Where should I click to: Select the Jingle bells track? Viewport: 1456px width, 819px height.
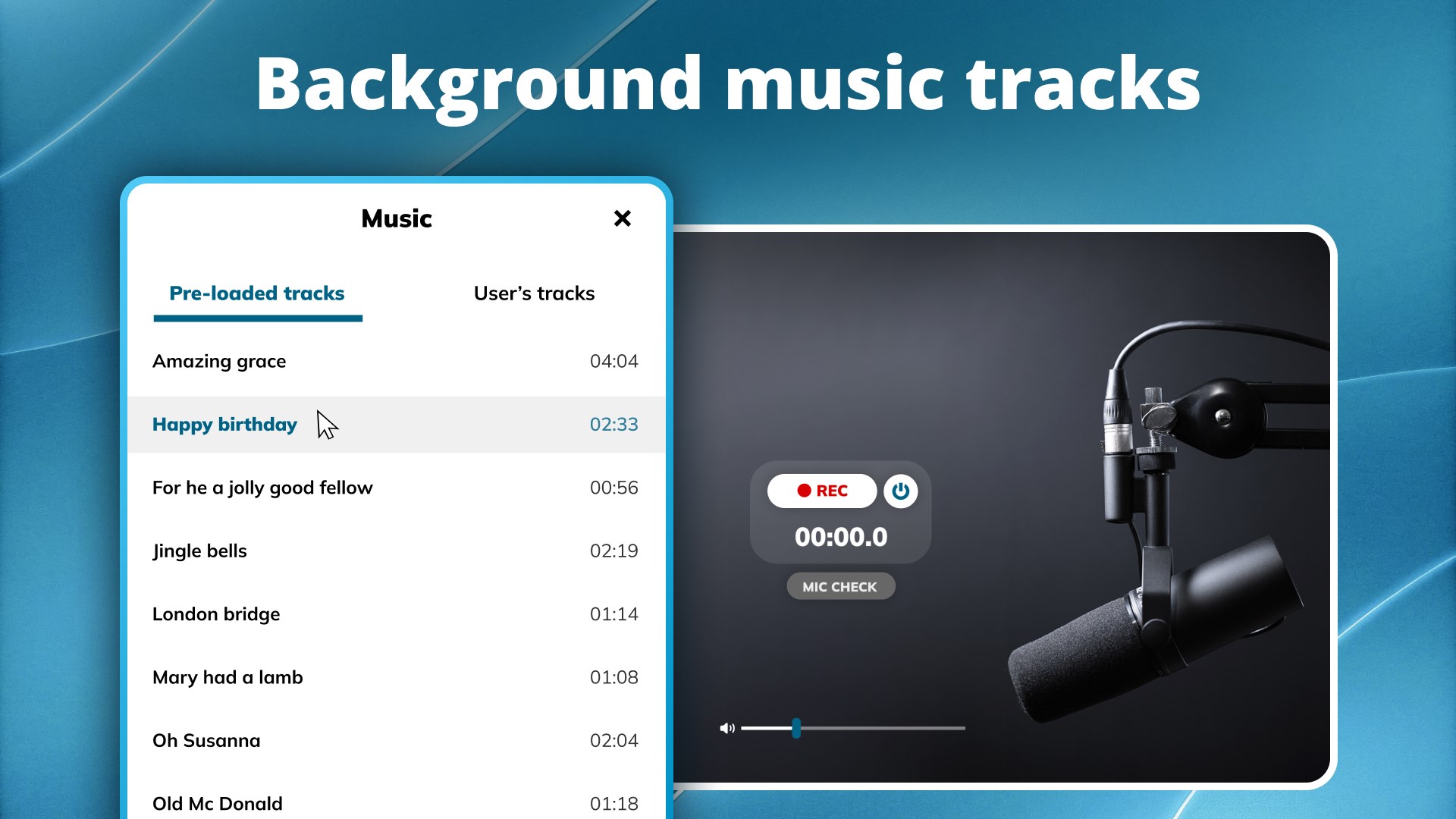(x=199, y=551)
